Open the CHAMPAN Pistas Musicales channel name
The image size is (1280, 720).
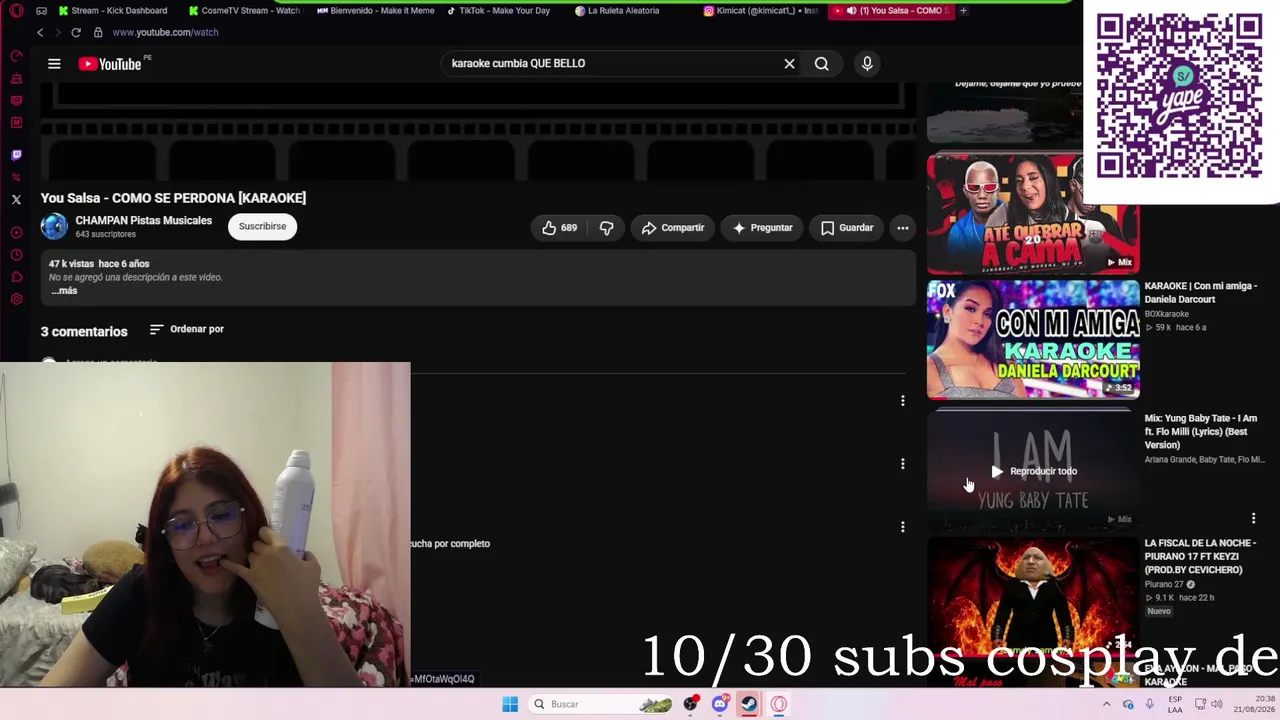[143, 221]
